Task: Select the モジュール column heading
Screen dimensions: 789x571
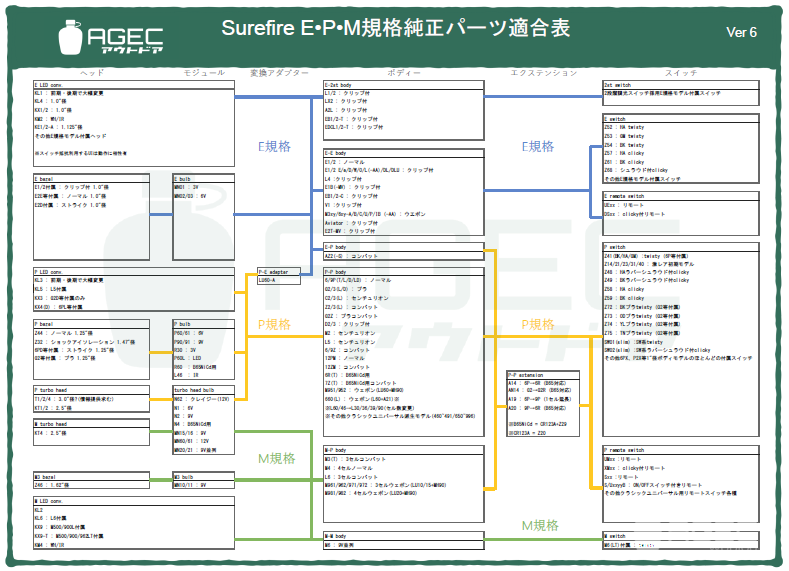Action: tap(204, 73)
